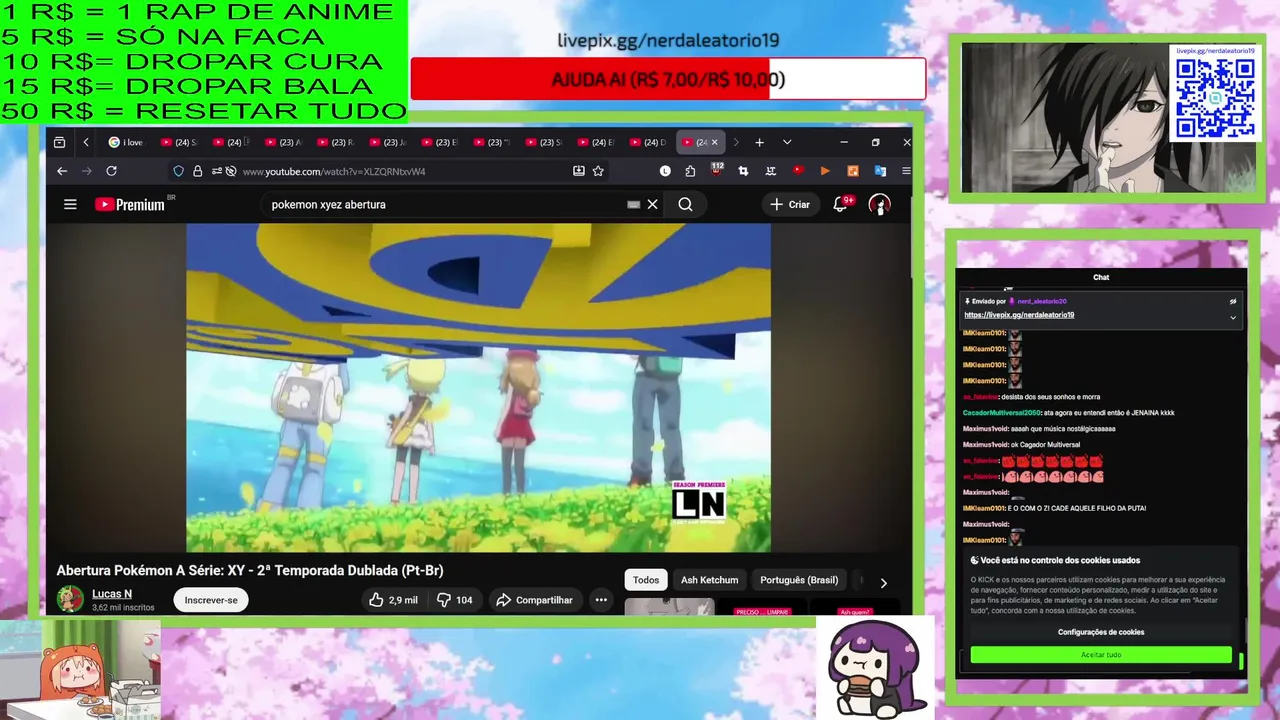This screenshot has height=720, width=1280.
Task: Click the install/download page icon in address bar
Action: 578,171
